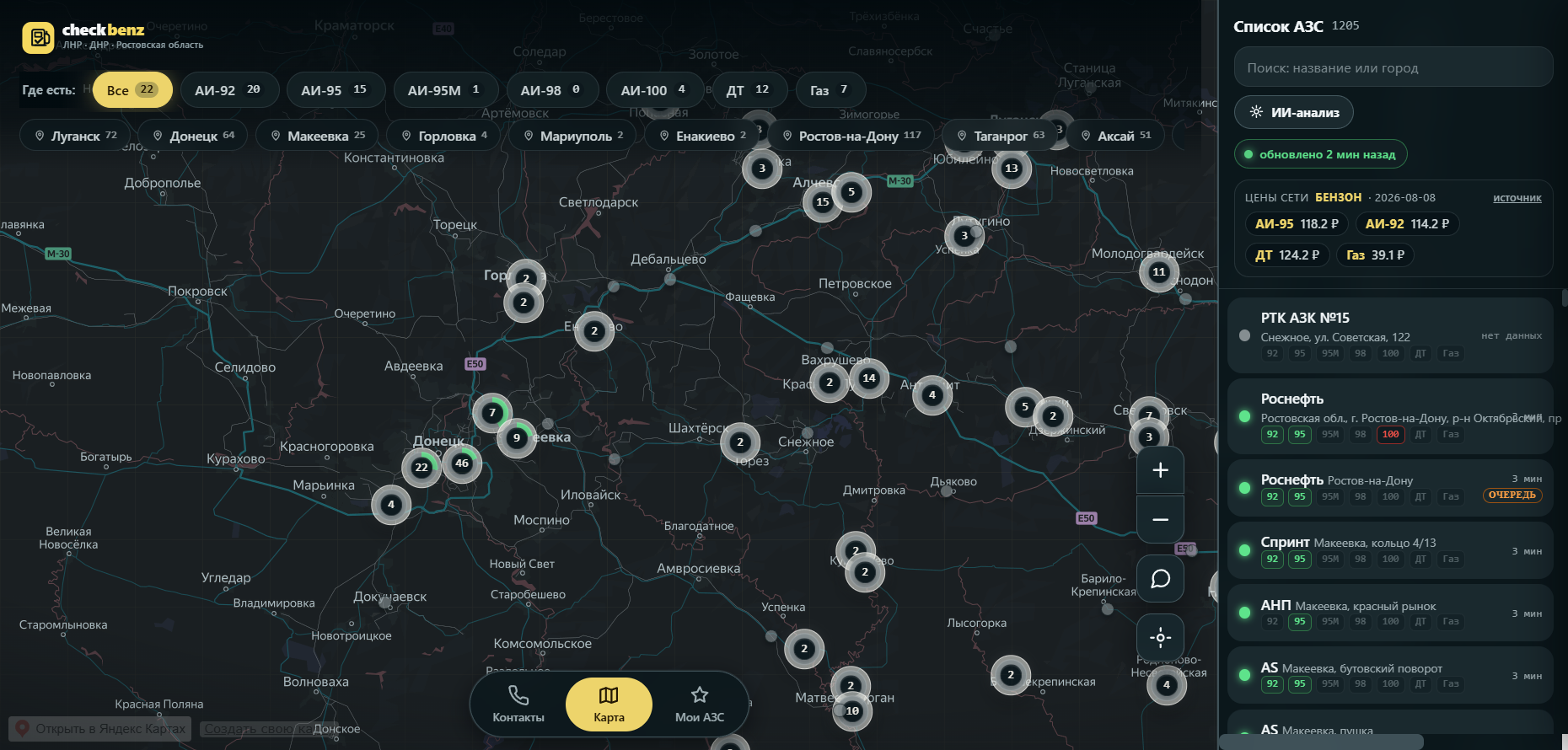Select the Мариуполь city chip
The height and width of the screenshot is (750, 1568).
pyautogui.click(x=572, y=136)
